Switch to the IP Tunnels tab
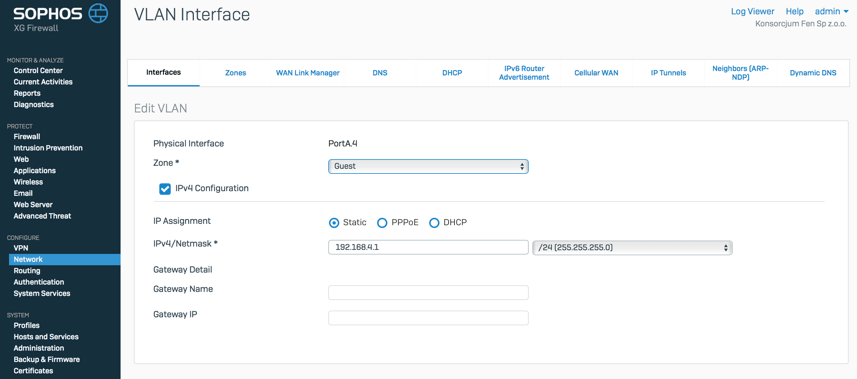The height and width of the screenshot is (379, 857). click(x=668, y=73)
